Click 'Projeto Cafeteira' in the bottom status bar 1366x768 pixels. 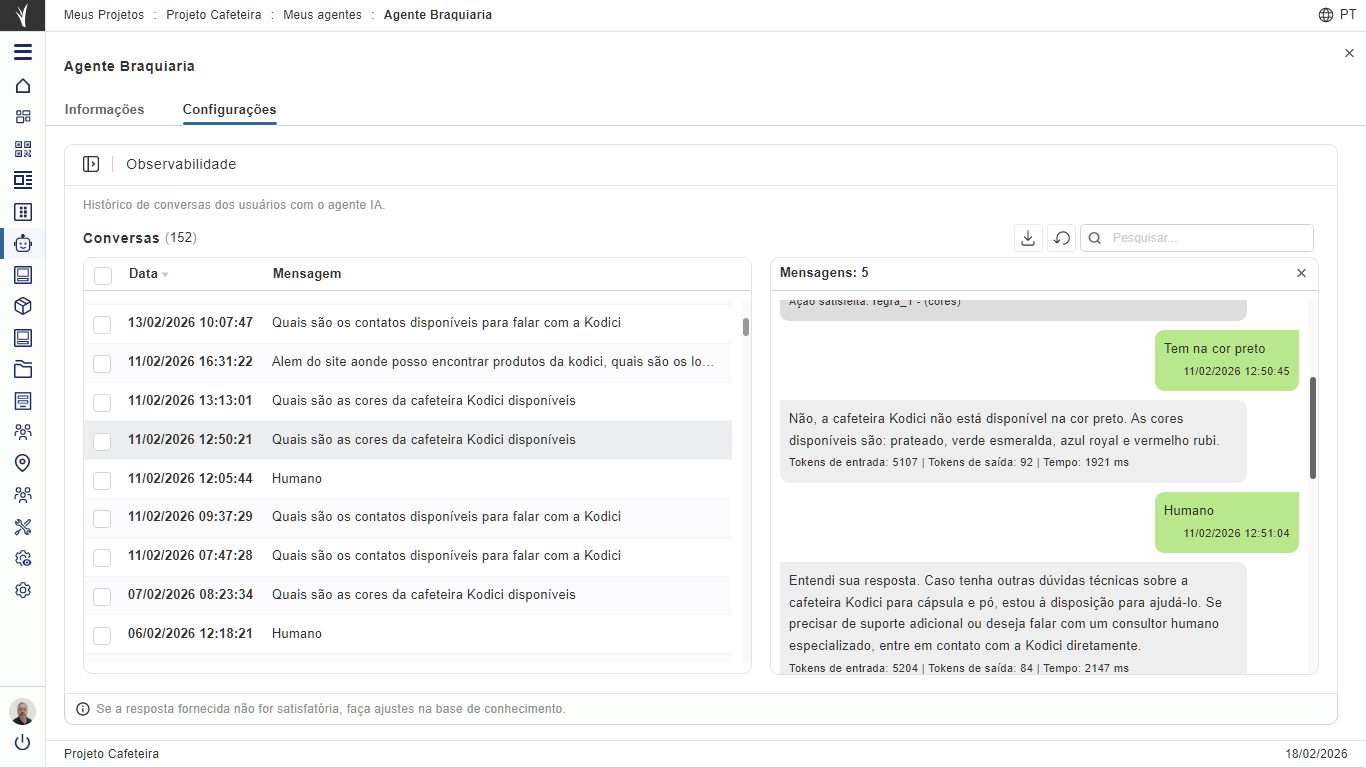click(x=111, y=754)
